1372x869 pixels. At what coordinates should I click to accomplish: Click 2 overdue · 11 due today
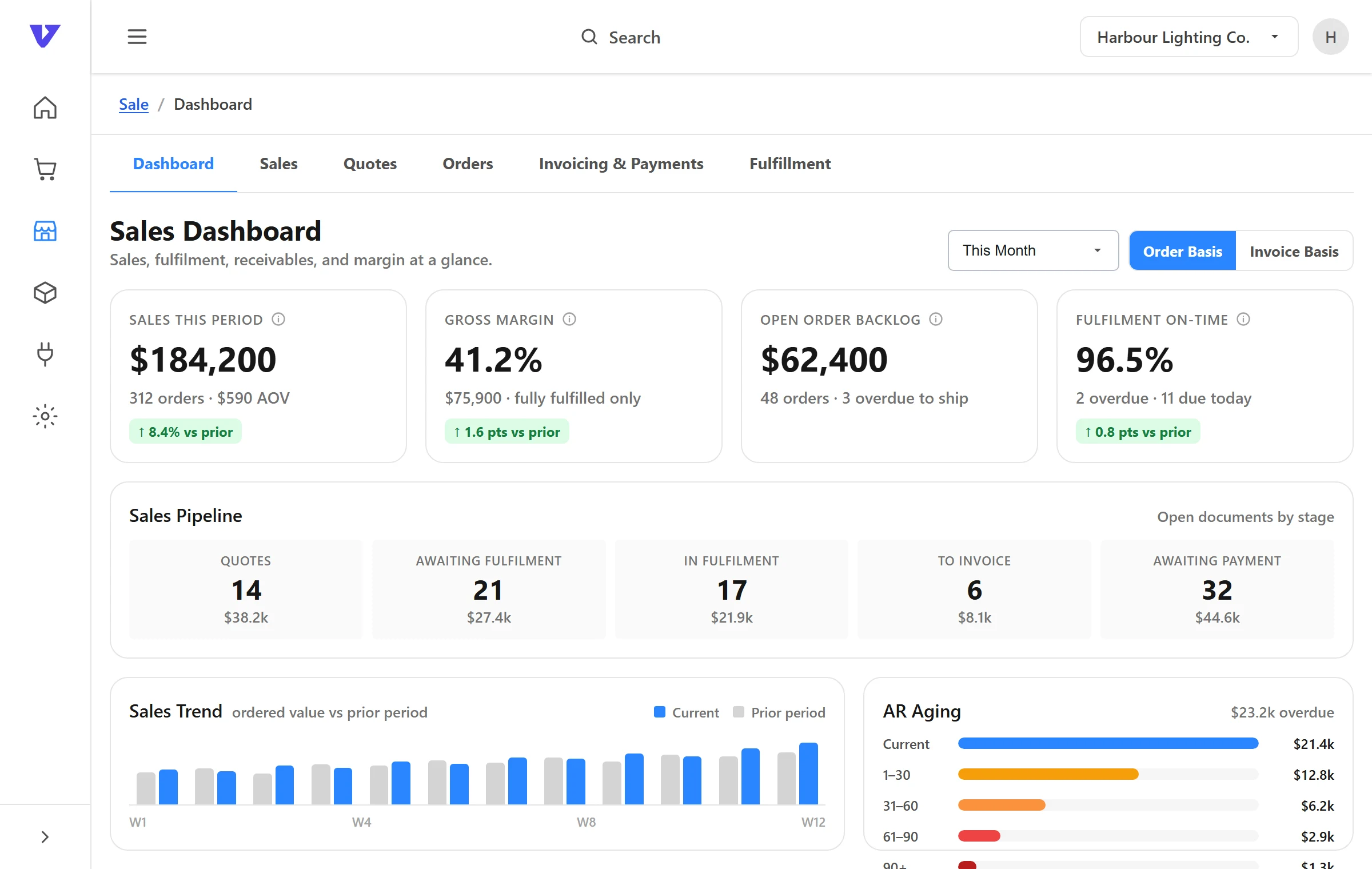tap(1163, 398)
